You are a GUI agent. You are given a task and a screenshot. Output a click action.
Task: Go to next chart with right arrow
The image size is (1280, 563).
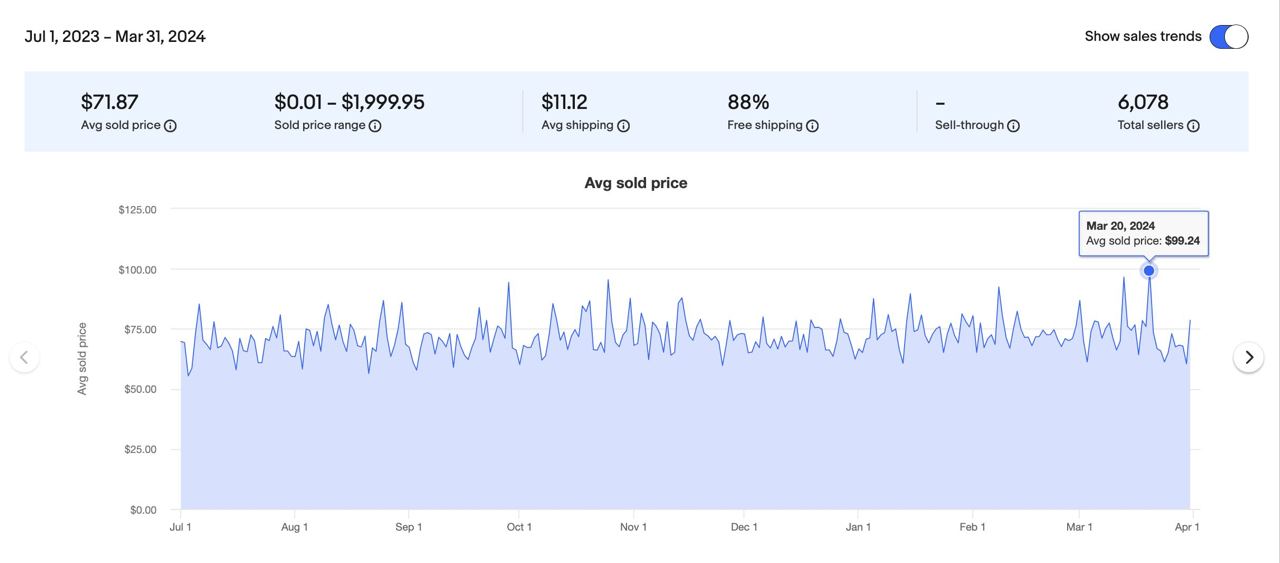[1248, 357]
